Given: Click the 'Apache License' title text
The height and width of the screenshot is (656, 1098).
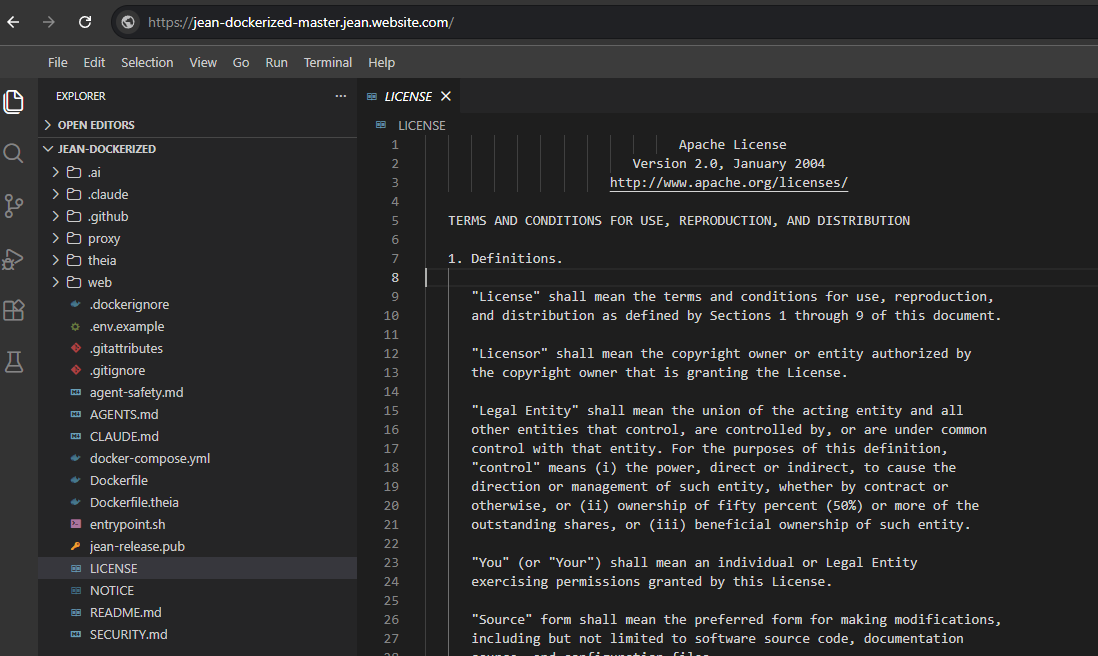Looking at the screenshot, I should coord(732,144).
